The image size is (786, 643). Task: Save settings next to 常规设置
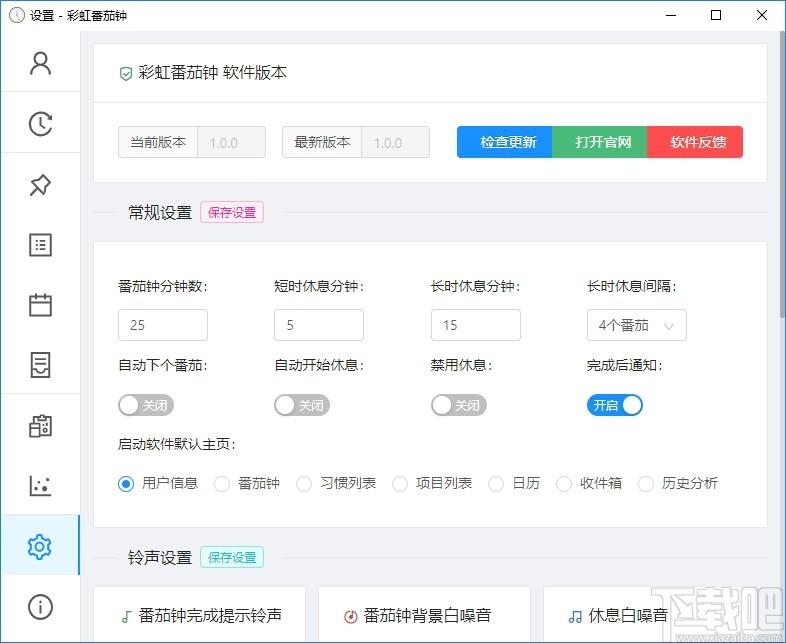tap(232, 212)
